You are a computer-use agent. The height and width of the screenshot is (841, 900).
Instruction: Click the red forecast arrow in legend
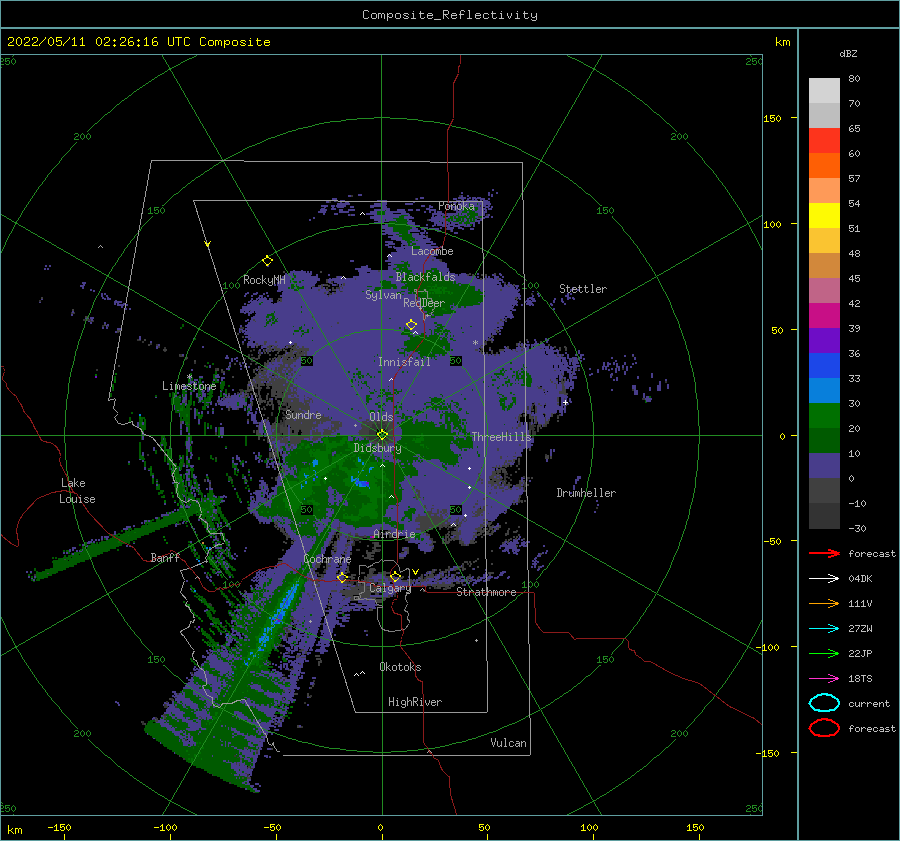coord(824,553)
